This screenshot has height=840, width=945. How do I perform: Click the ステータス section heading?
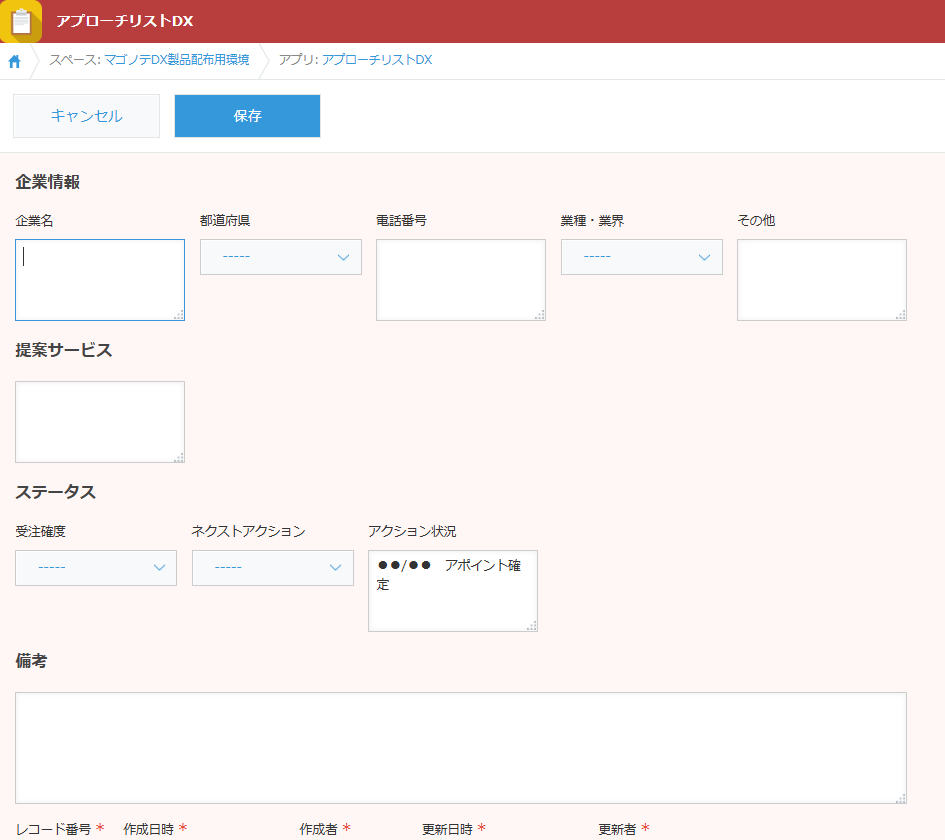55,492
